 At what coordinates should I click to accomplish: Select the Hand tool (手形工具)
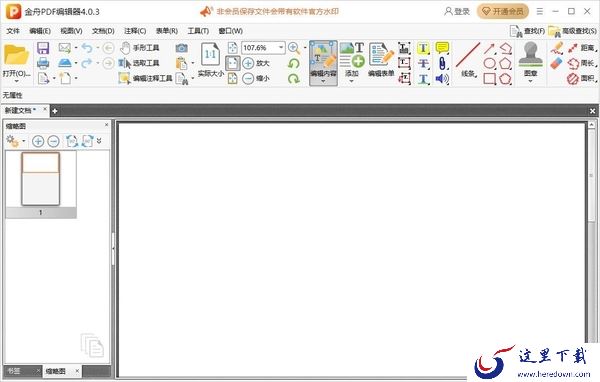point(140,48)
